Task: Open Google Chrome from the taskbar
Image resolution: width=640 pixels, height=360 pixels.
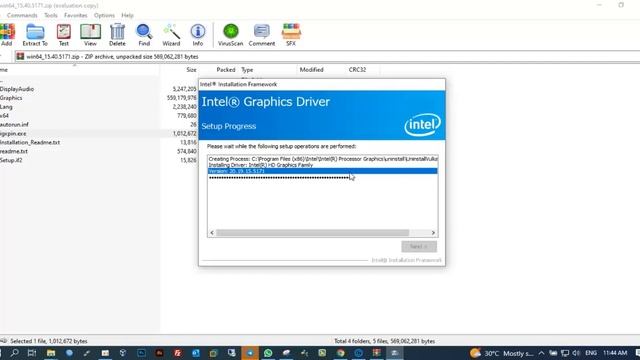Action: 340,353
